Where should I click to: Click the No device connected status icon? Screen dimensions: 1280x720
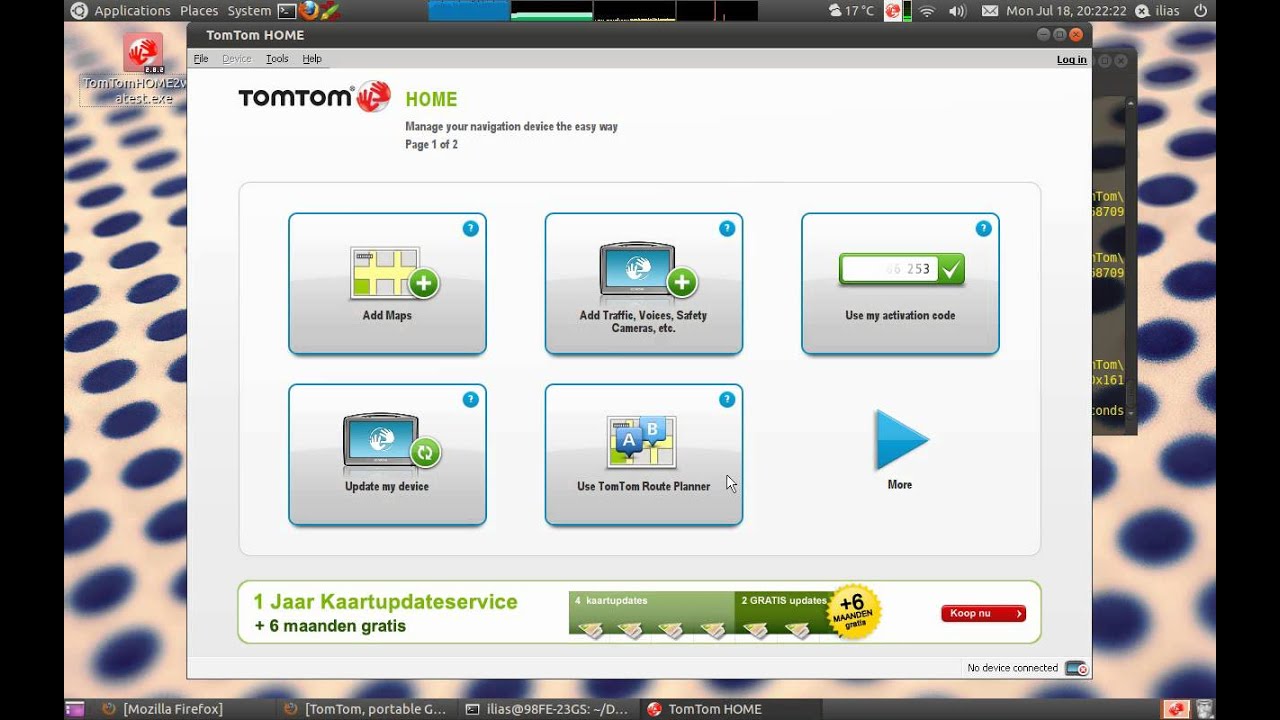tap(1076, 668)
